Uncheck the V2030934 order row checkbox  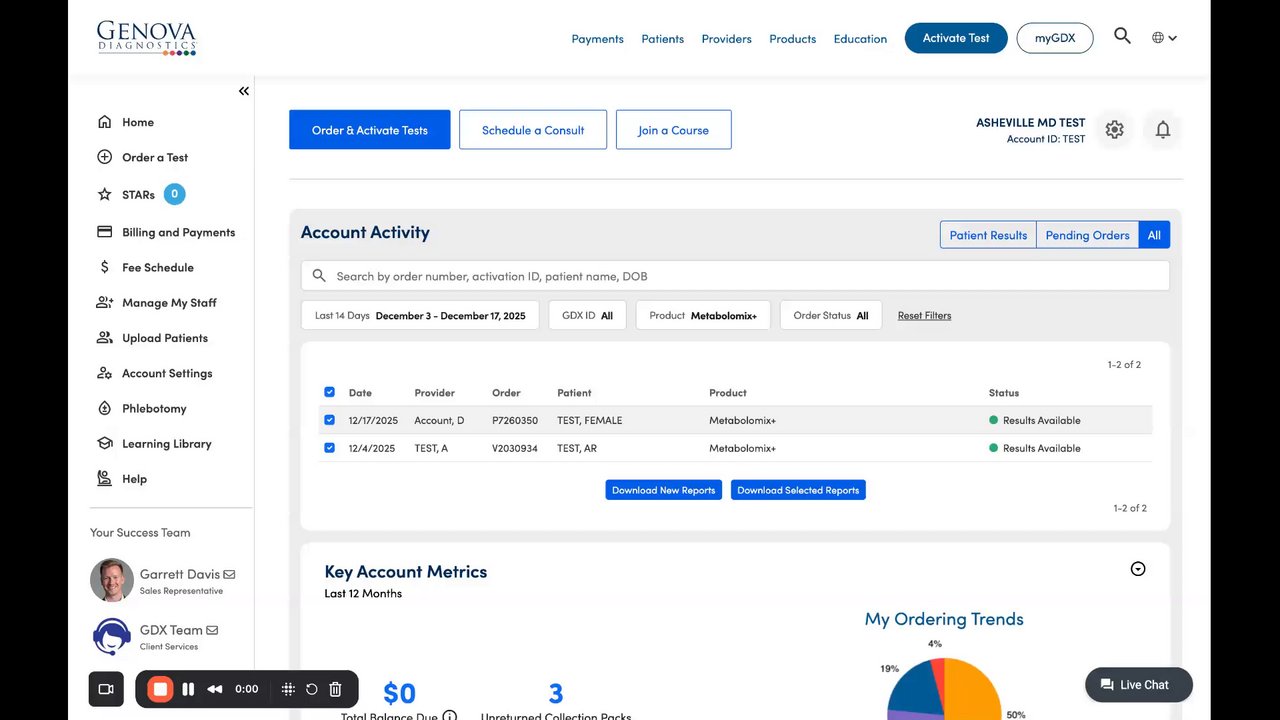[330, 448]
